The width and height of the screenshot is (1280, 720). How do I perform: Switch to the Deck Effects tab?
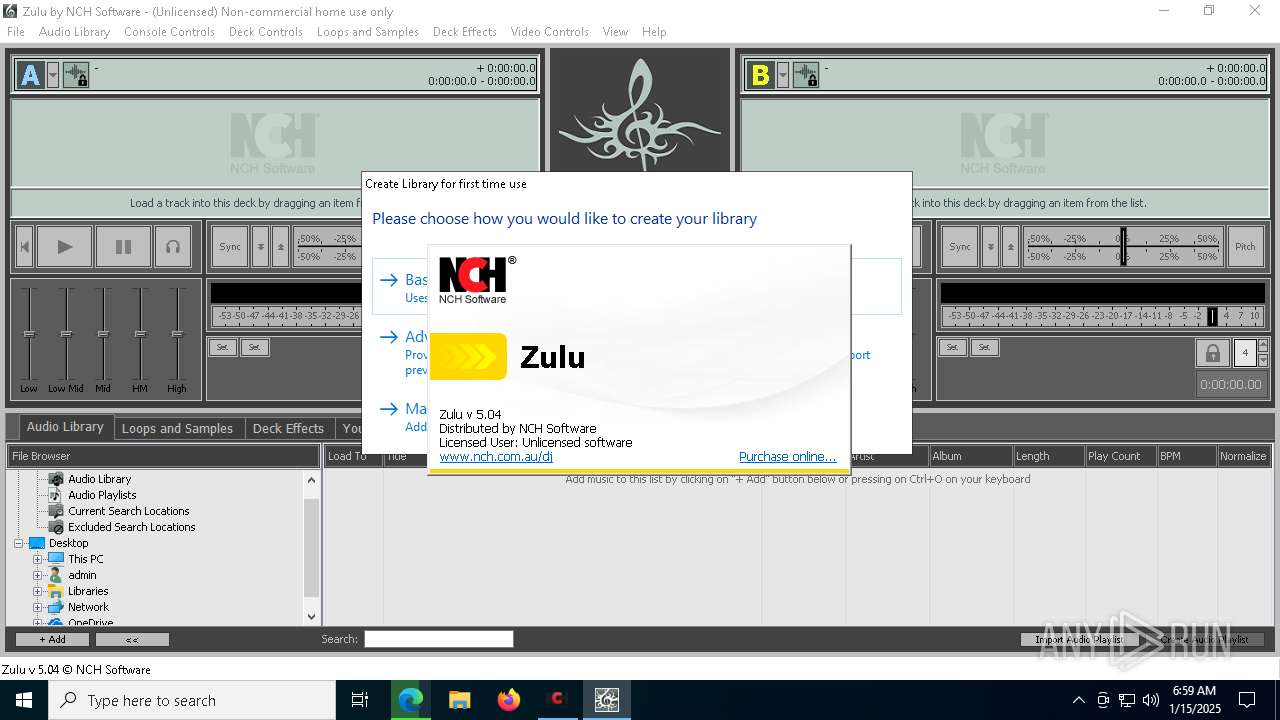point(288,428)
